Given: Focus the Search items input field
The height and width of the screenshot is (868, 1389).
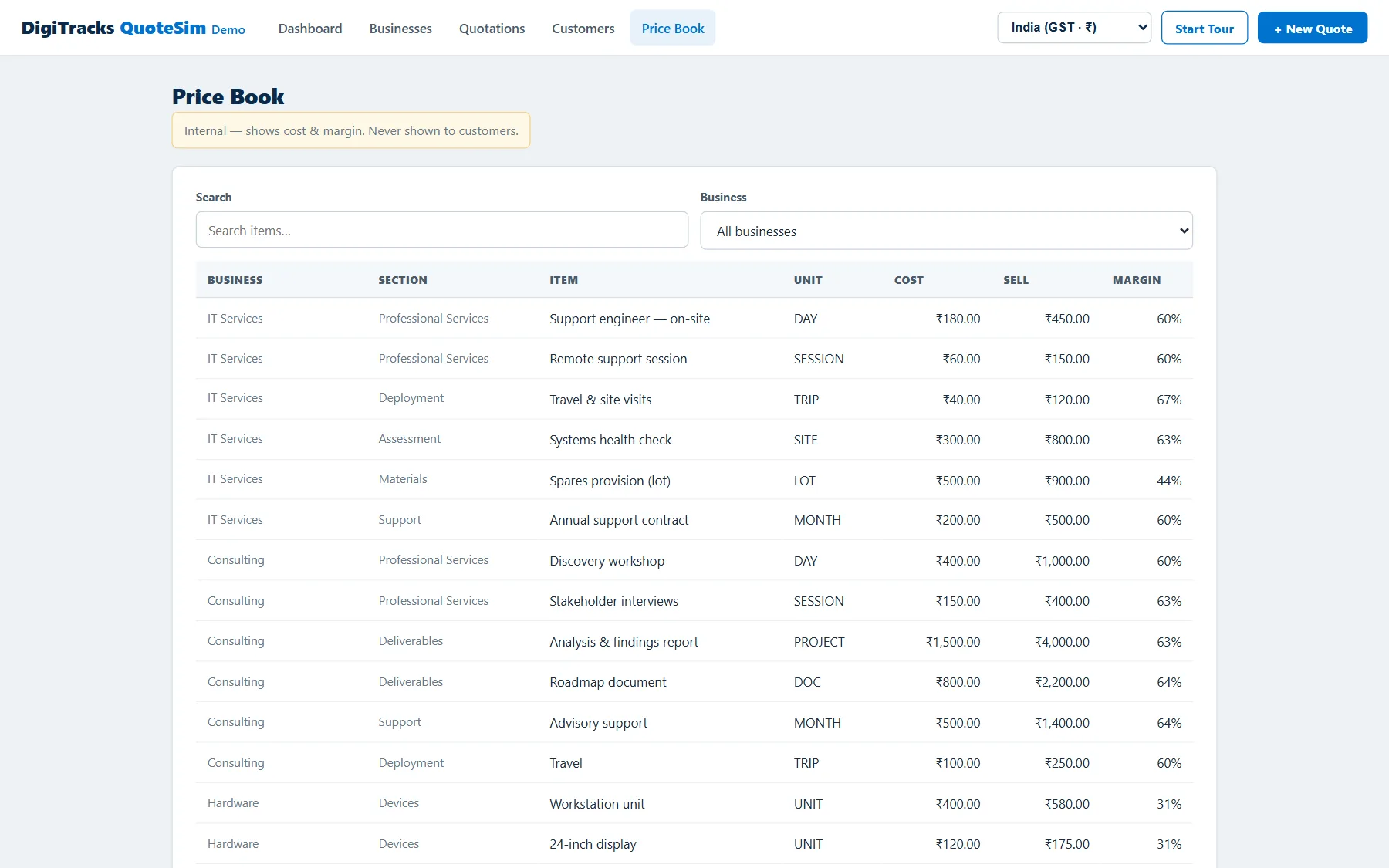Looking at the screenshot, I should tap(442, 231).
